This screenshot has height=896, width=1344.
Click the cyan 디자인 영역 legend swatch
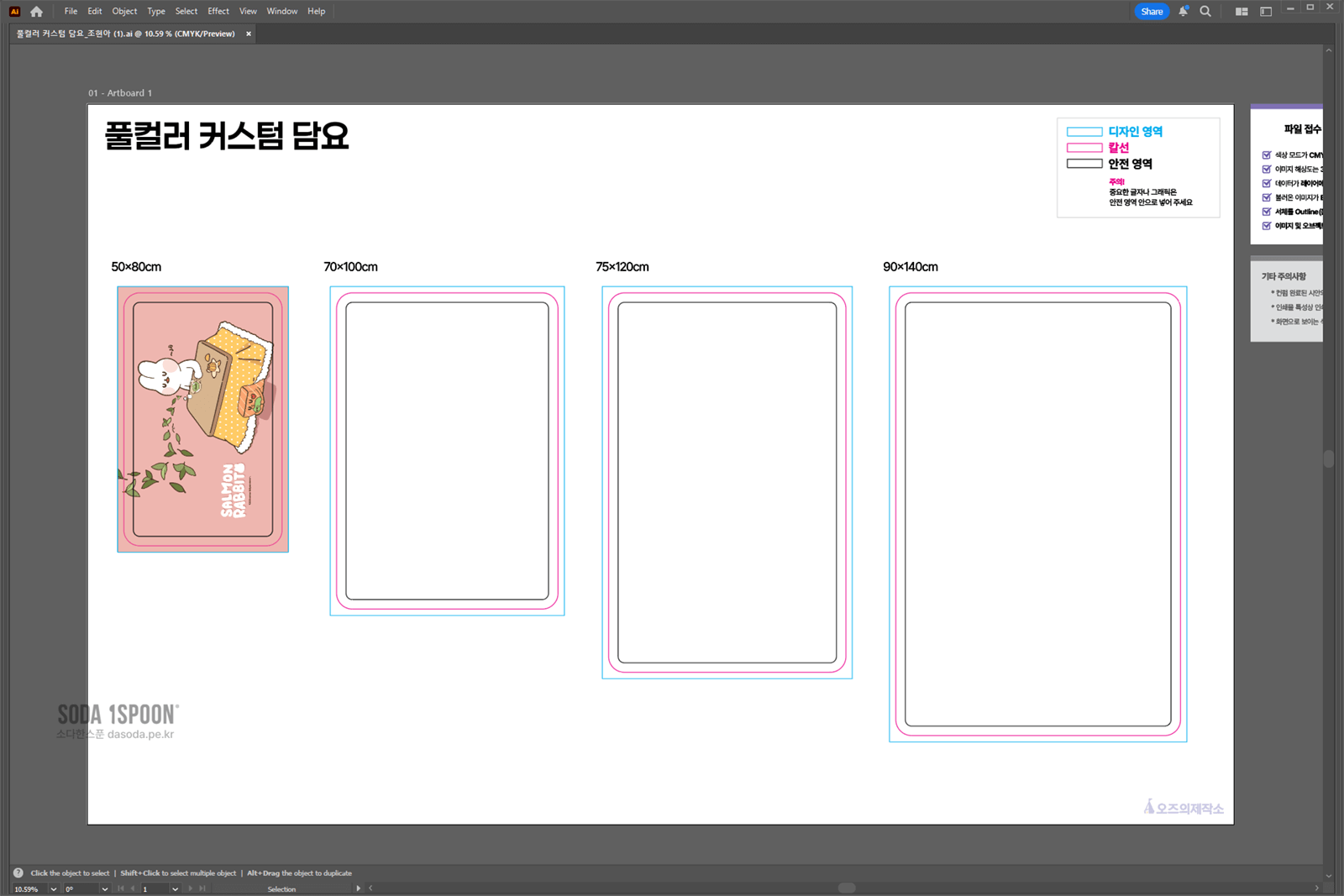[1084, 132]
